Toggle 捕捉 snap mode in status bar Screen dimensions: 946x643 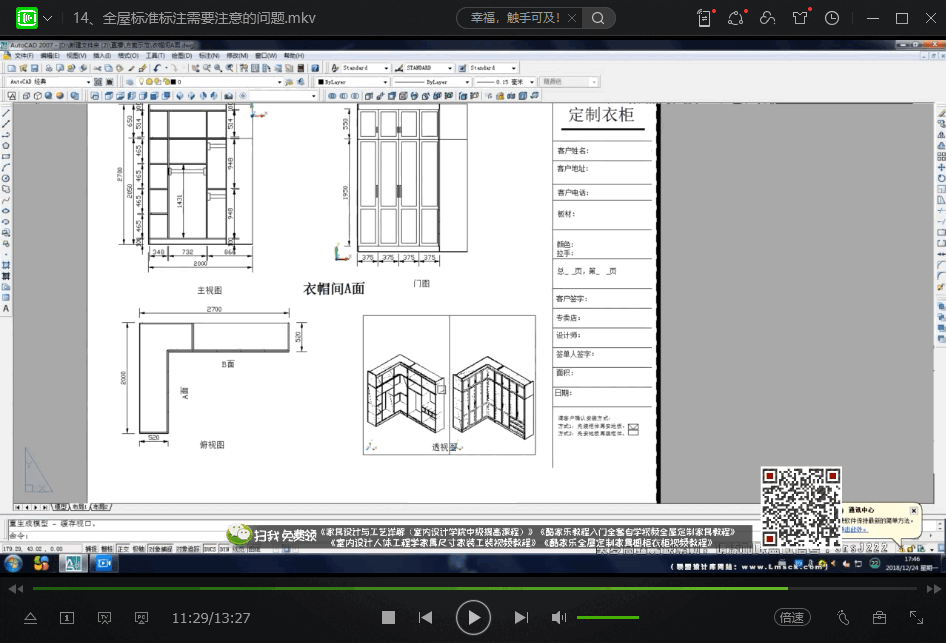pyautogui.click(x=91, y=549)
